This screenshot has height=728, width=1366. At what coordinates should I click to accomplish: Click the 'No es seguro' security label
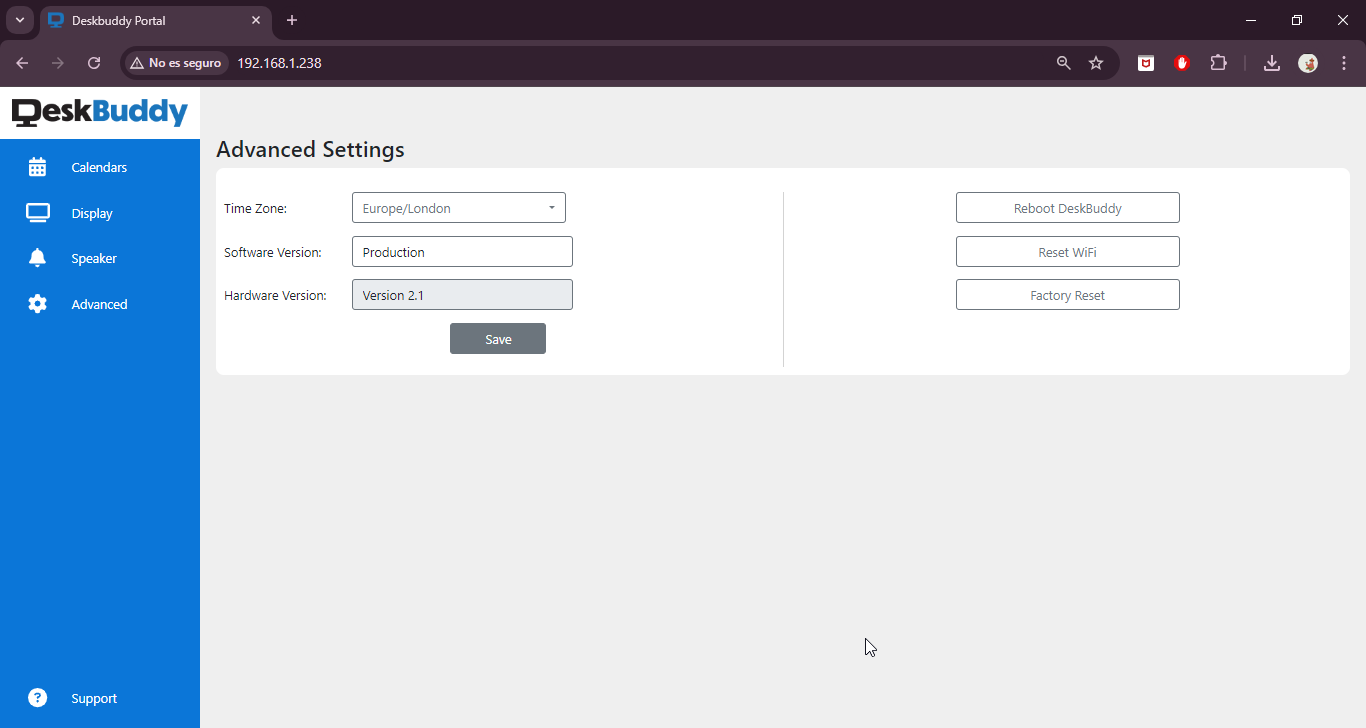[176, 62]
